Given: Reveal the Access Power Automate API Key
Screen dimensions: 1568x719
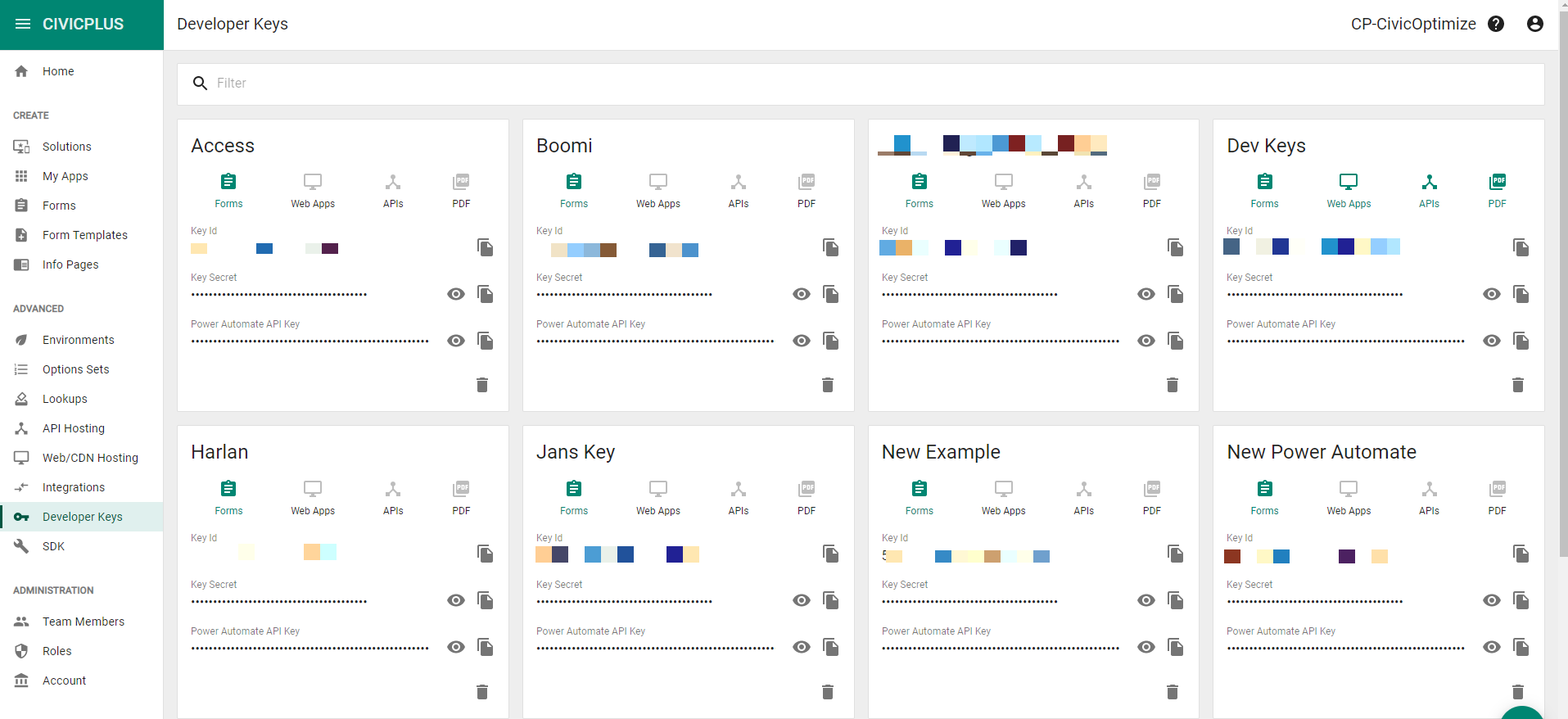Looking at the screenshot, I should click(x=456, y=341).
